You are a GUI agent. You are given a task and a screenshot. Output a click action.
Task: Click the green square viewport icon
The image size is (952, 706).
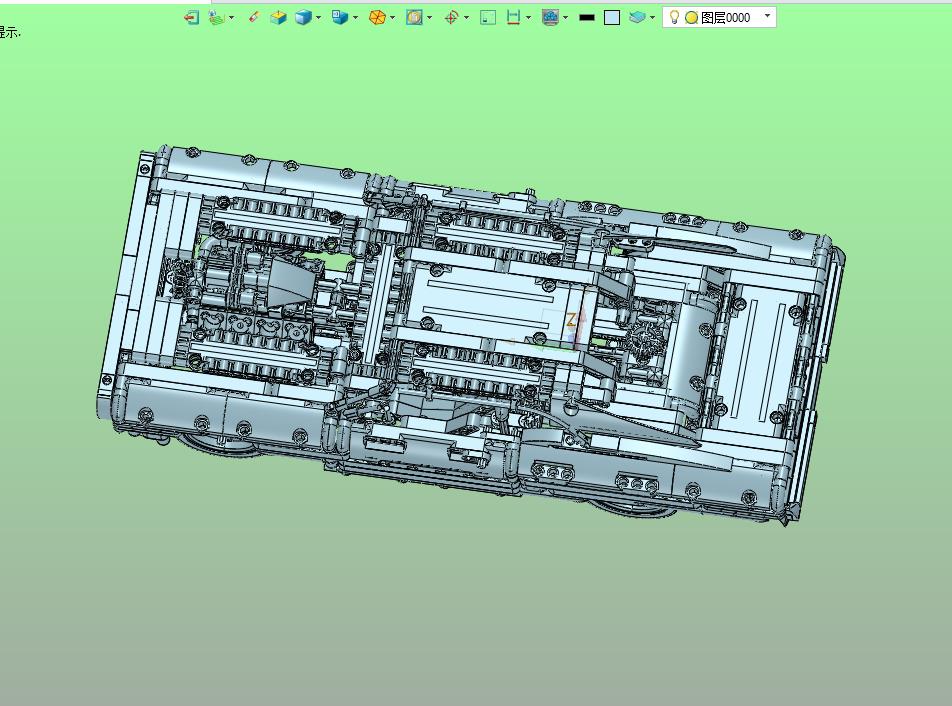(x=488, y=18)
